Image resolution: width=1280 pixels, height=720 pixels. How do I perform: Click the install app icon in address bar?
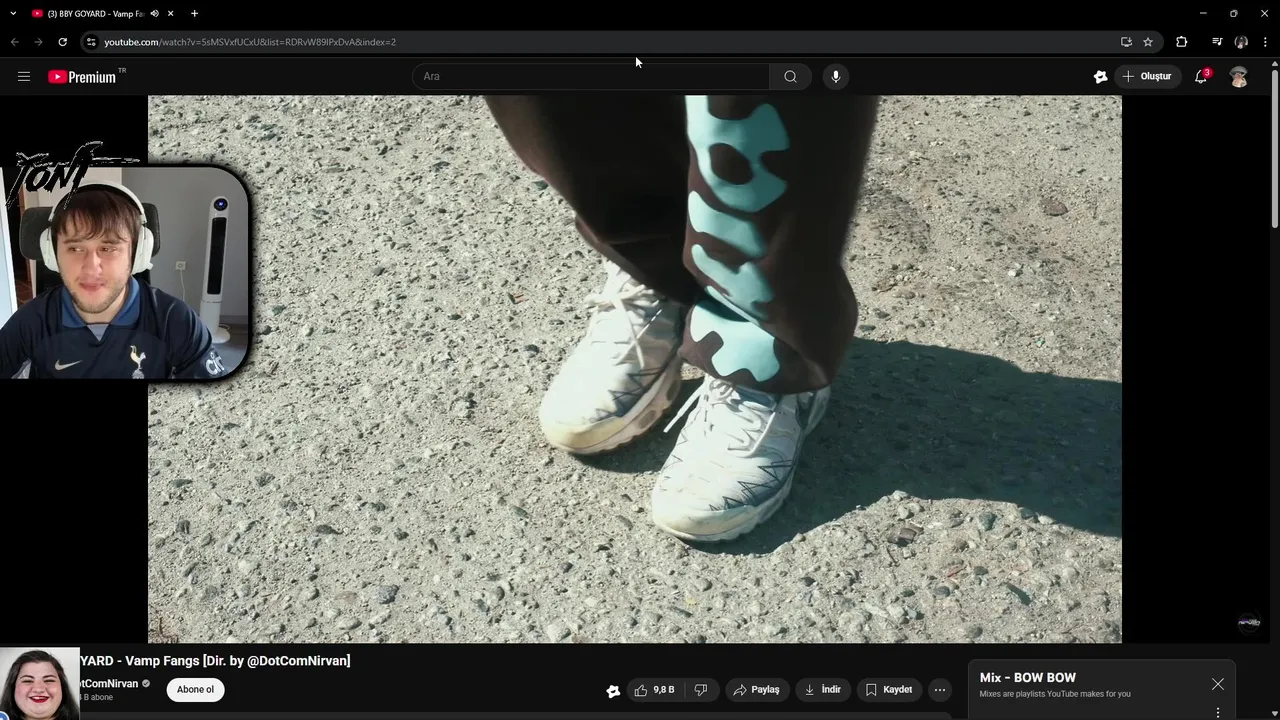(x=1126, y=42)
